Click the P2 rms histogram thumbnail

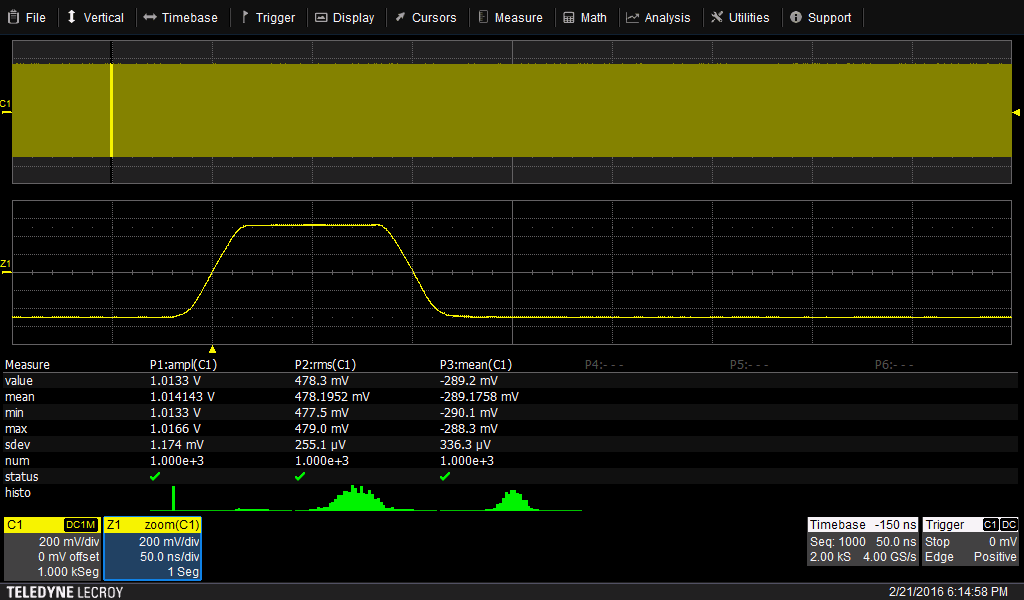(356, 498)
